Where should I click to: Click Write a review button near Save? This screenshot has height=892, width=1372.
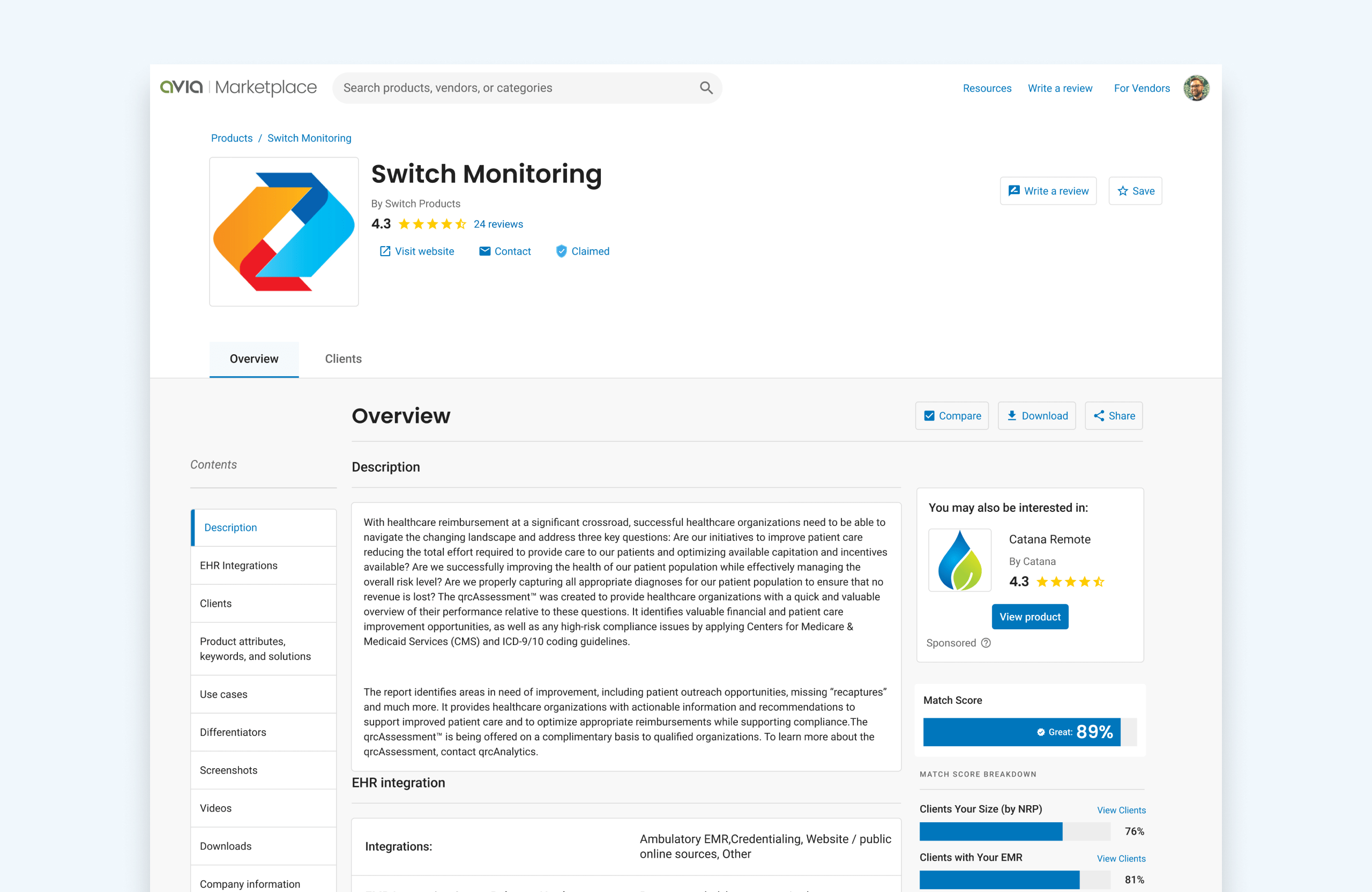click(x=1047, y=191)
